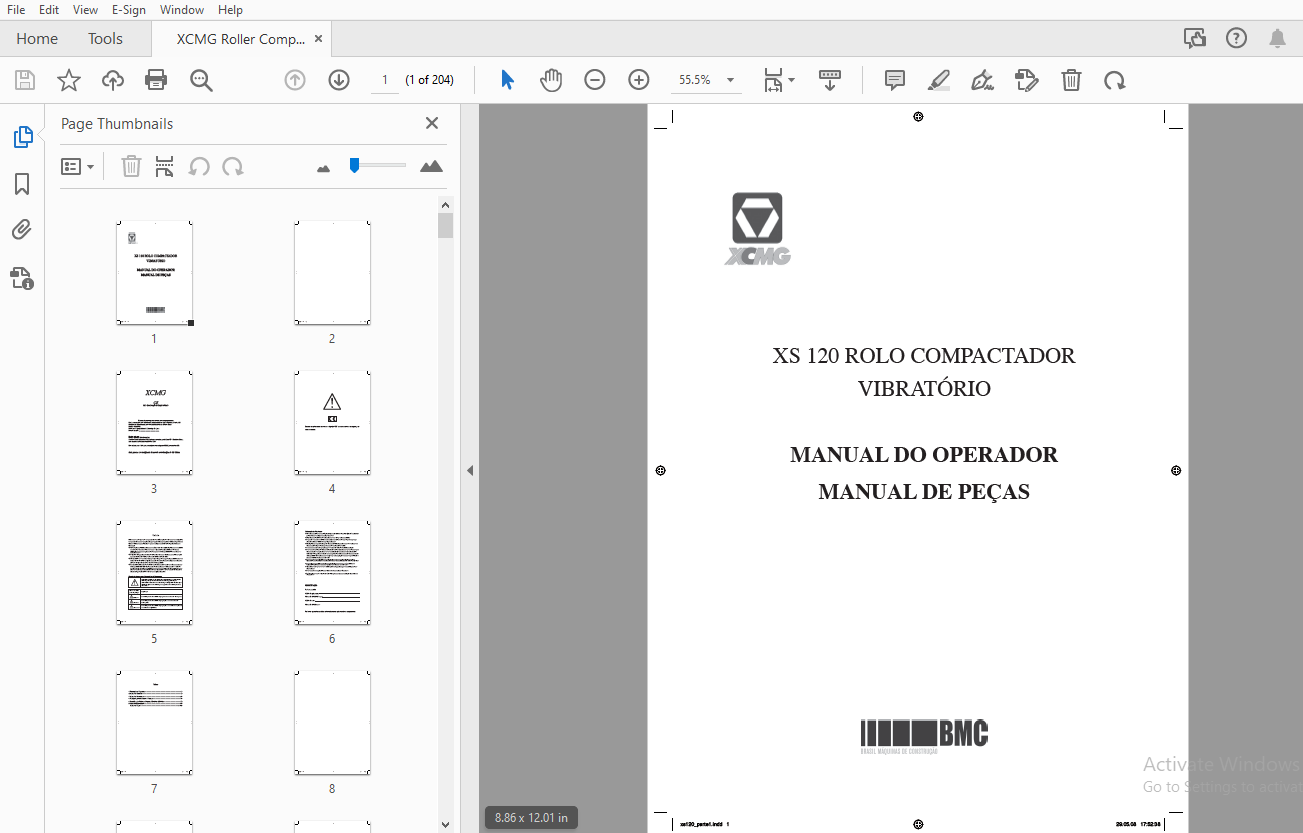Click the cloud upload icon
Viewport: 1303px width, 833px height.
(113, 80)
